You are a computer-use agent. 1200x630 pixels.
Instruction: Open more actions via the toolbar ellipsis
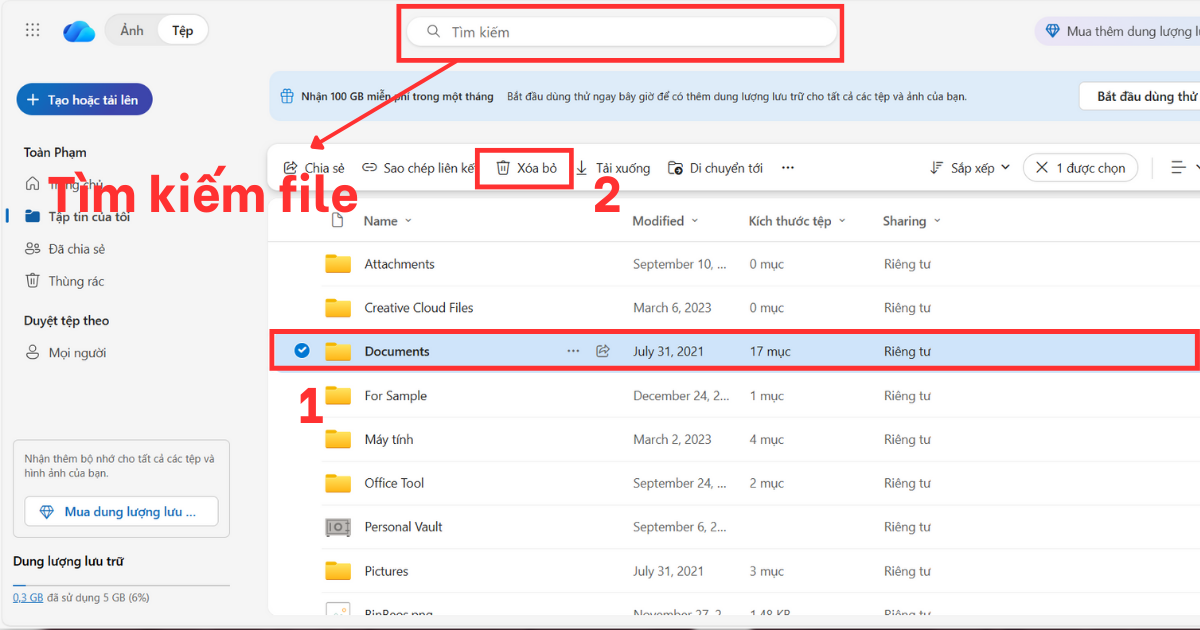pyautogui.click(x=787, y=167)
